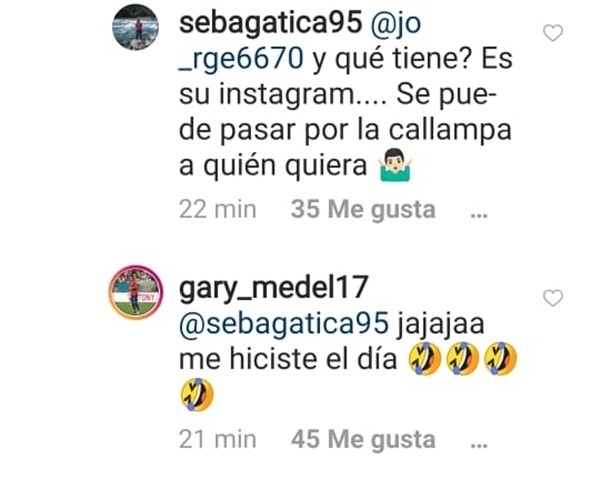Open the @jo_rge6670 mention
Screen dimensions: 600x478
coord(300,41)
